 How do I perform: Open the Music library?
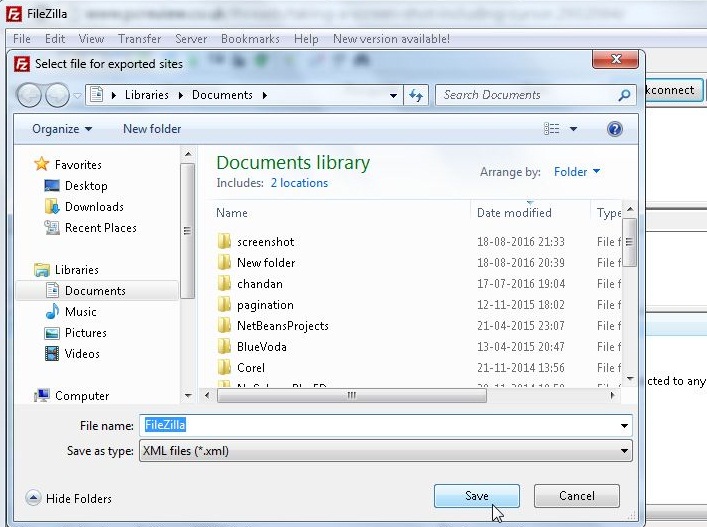[71, 312]
